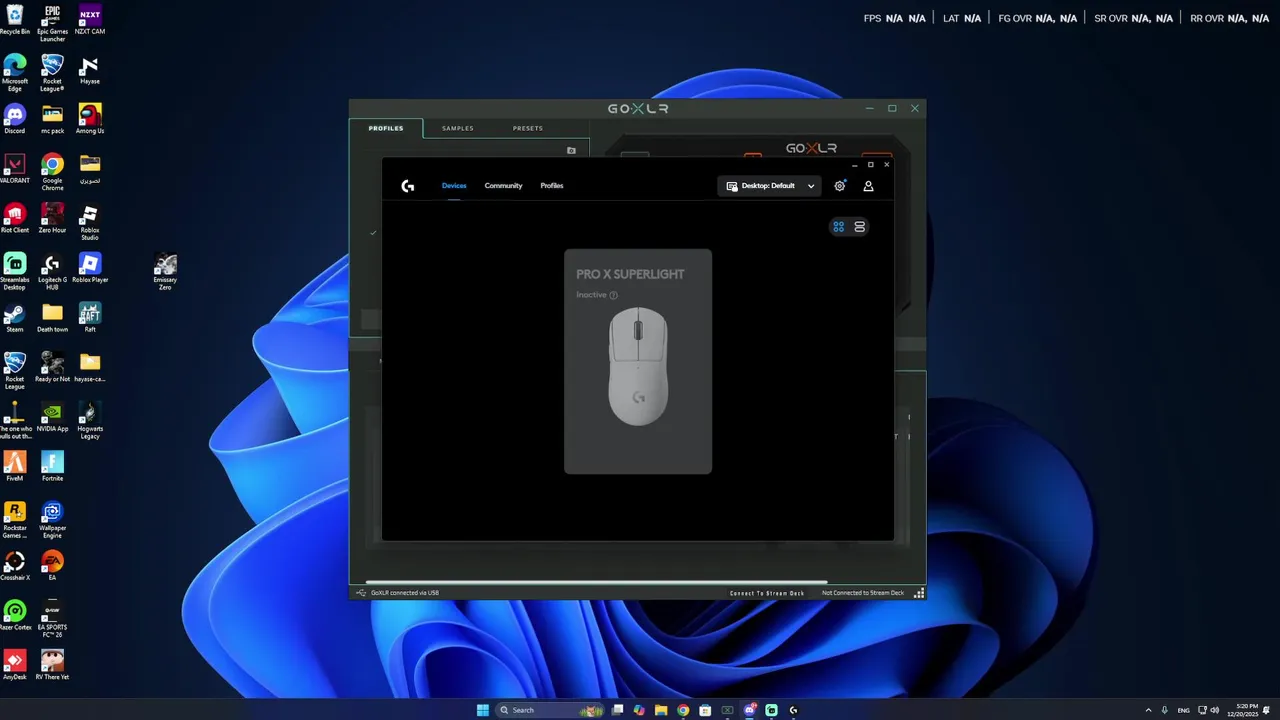Open the Discord desktop shortcut
This screenshot has width=1280, height=720.
15,119
